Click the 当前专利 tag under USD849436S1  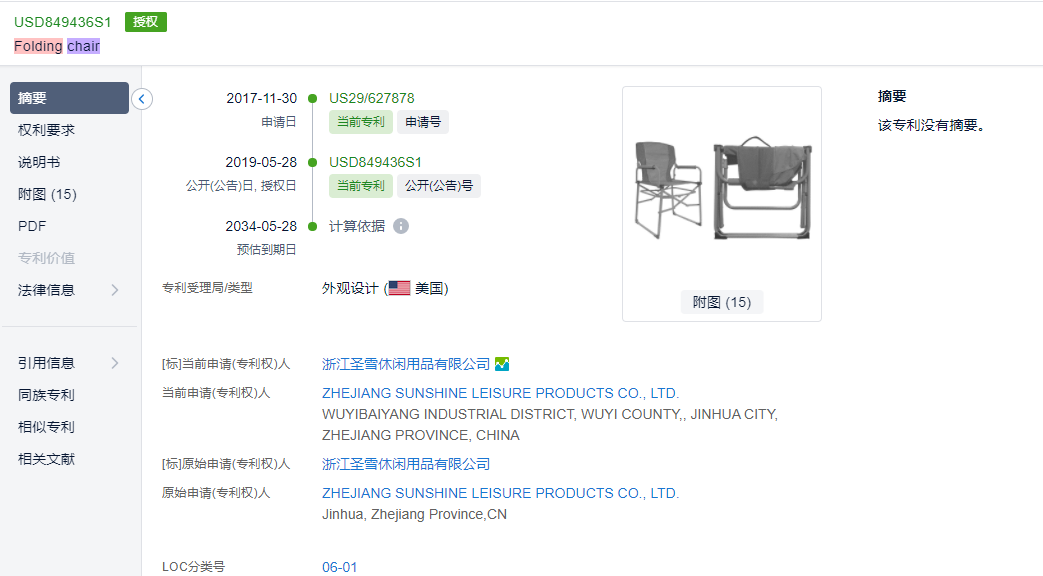tap(361, 186)
